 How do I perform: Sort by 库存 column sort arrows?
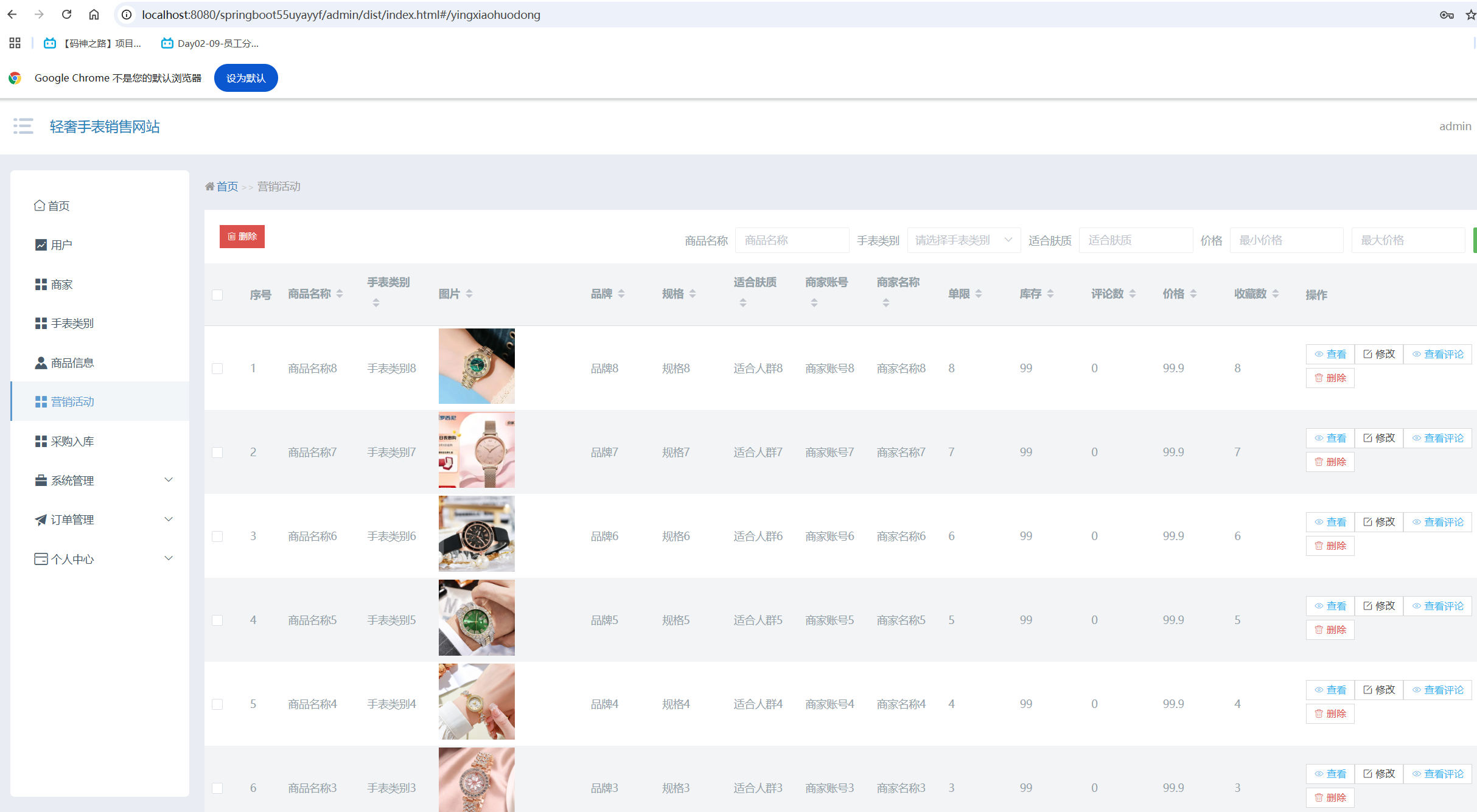(1050, 294)
